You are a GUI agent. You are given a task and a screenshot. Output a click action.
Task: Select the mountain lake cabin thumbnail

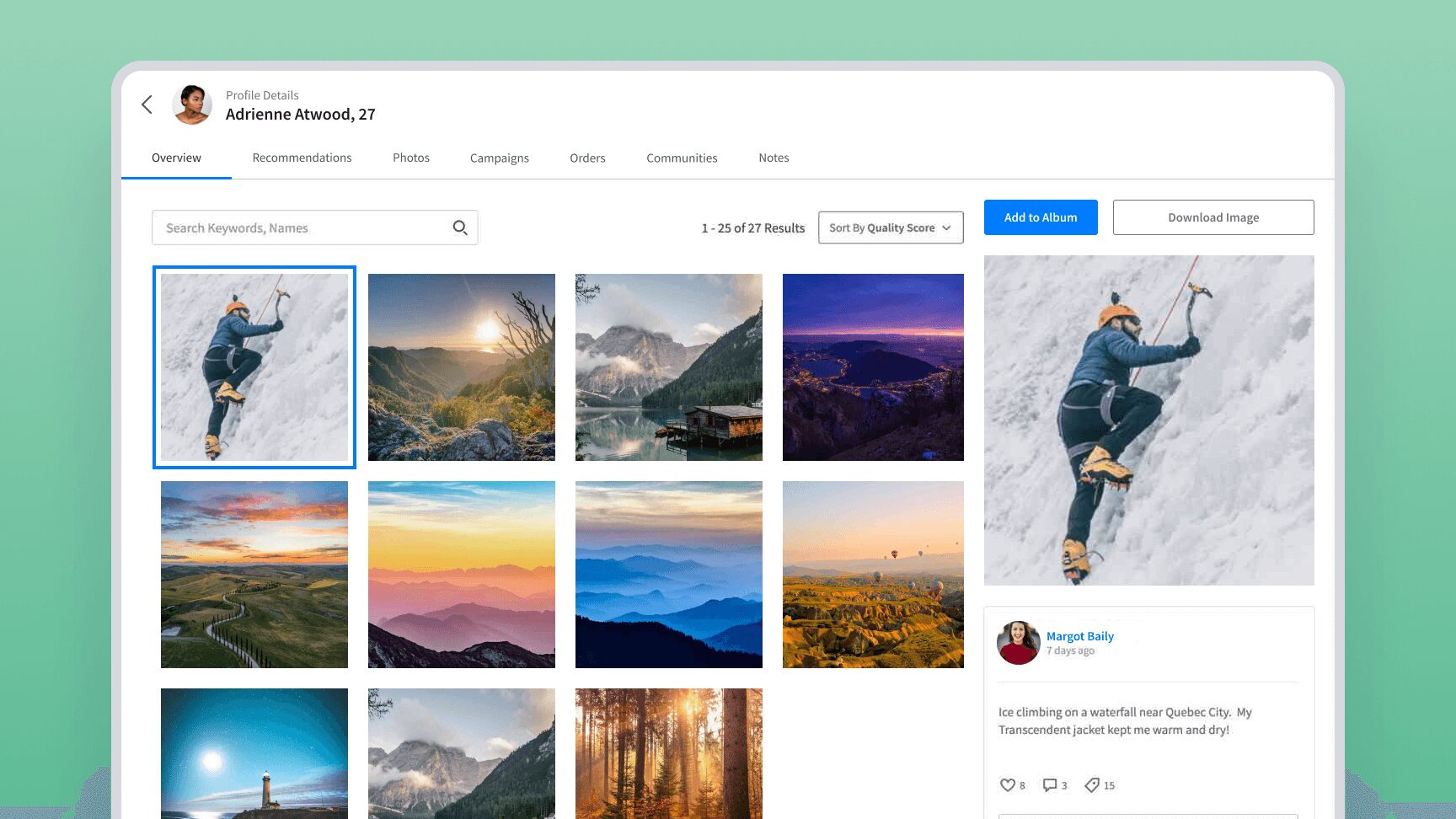(669, 367)
